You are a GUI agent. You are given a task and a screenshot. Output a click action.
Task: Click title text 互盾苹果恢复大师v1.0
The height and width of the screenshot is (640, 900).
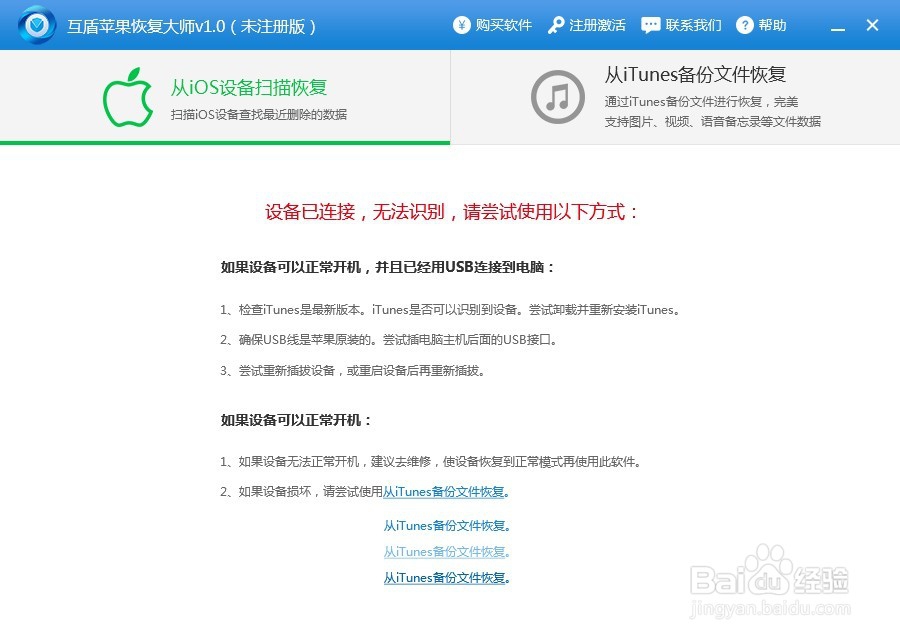click(146, 26)
